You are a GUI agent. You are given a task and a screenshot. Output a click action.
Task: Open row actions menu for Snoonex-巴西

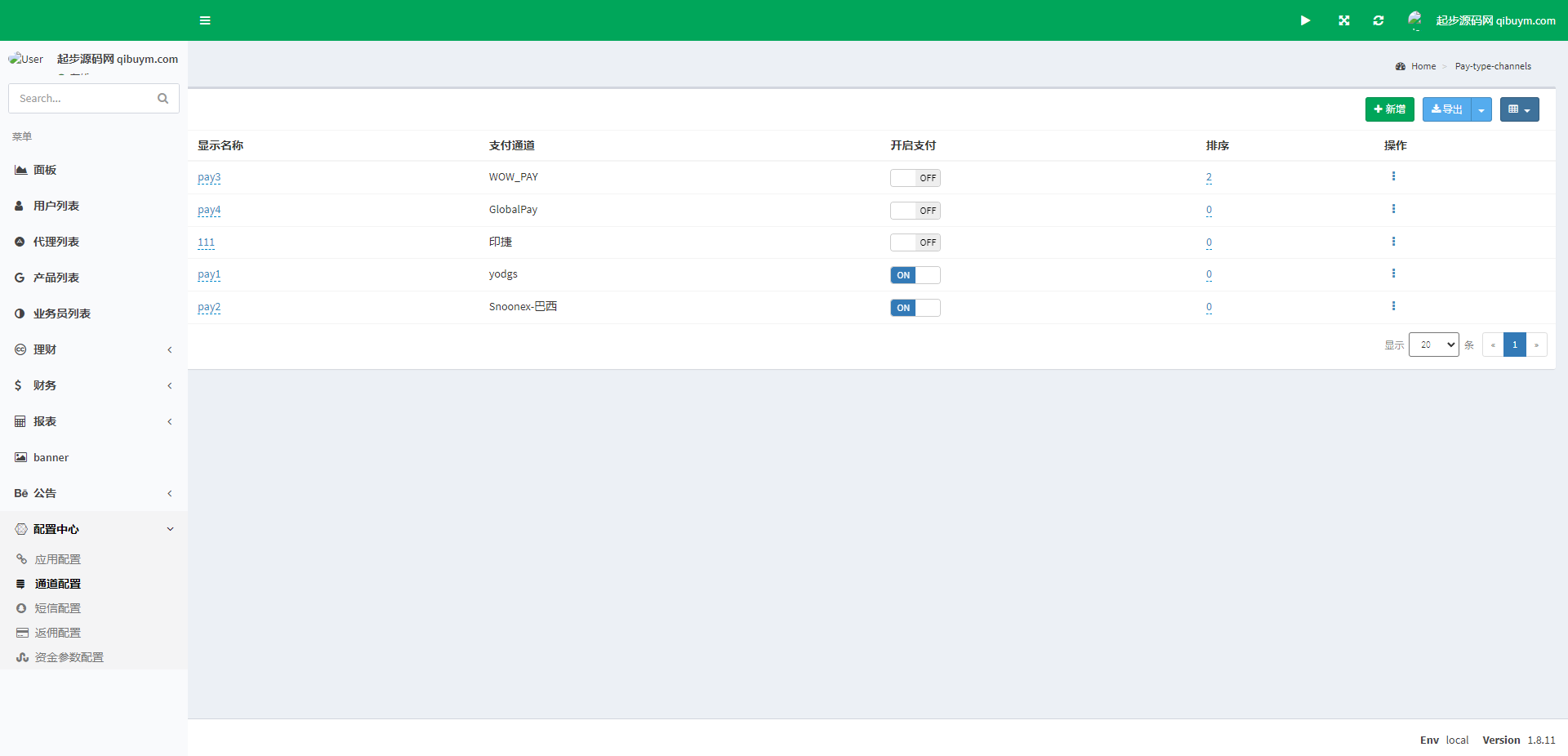pos(1393,306)
